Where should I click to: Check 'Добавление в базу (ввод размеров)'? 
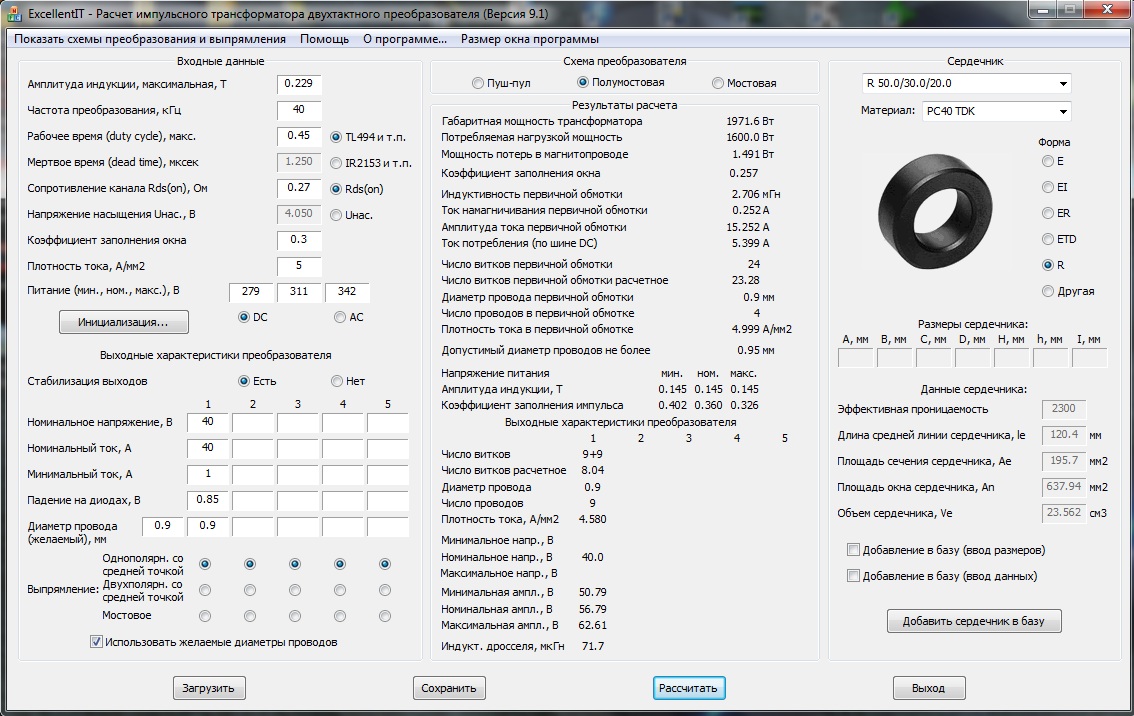tap(853, 550)
